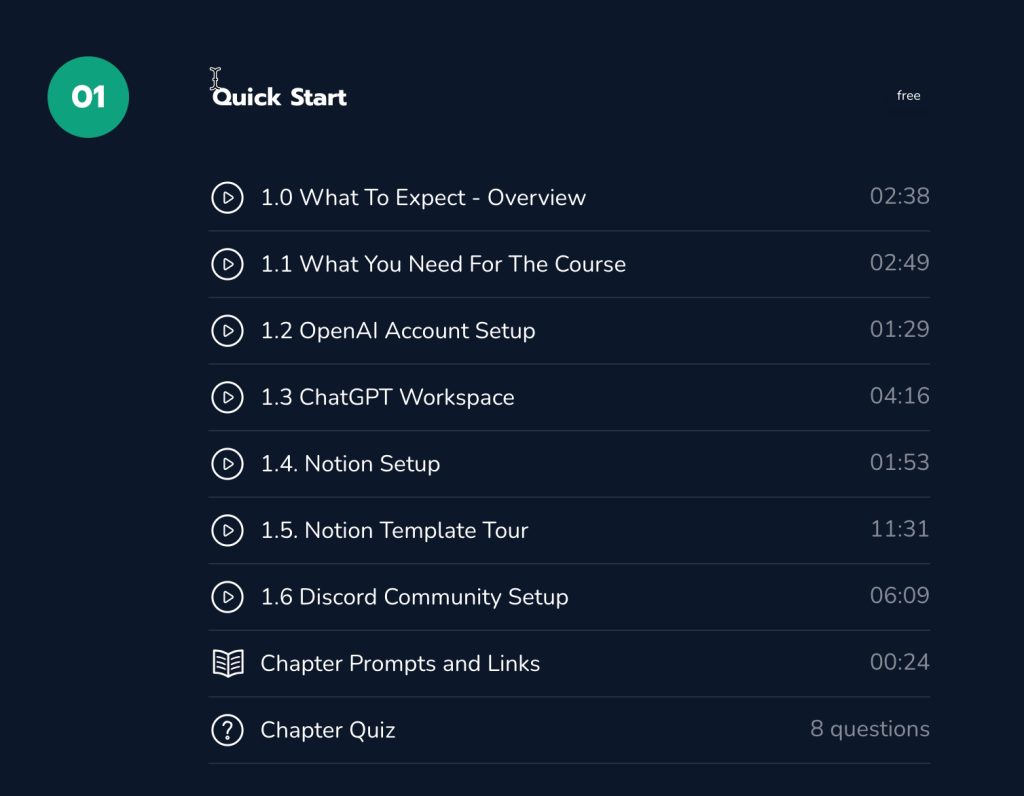The width and height of the screenshot is (1024, 796).
Task: Select the 11:31 duration on Notion Template Tour
Action: pyautogui.click(x=899, y=529)
